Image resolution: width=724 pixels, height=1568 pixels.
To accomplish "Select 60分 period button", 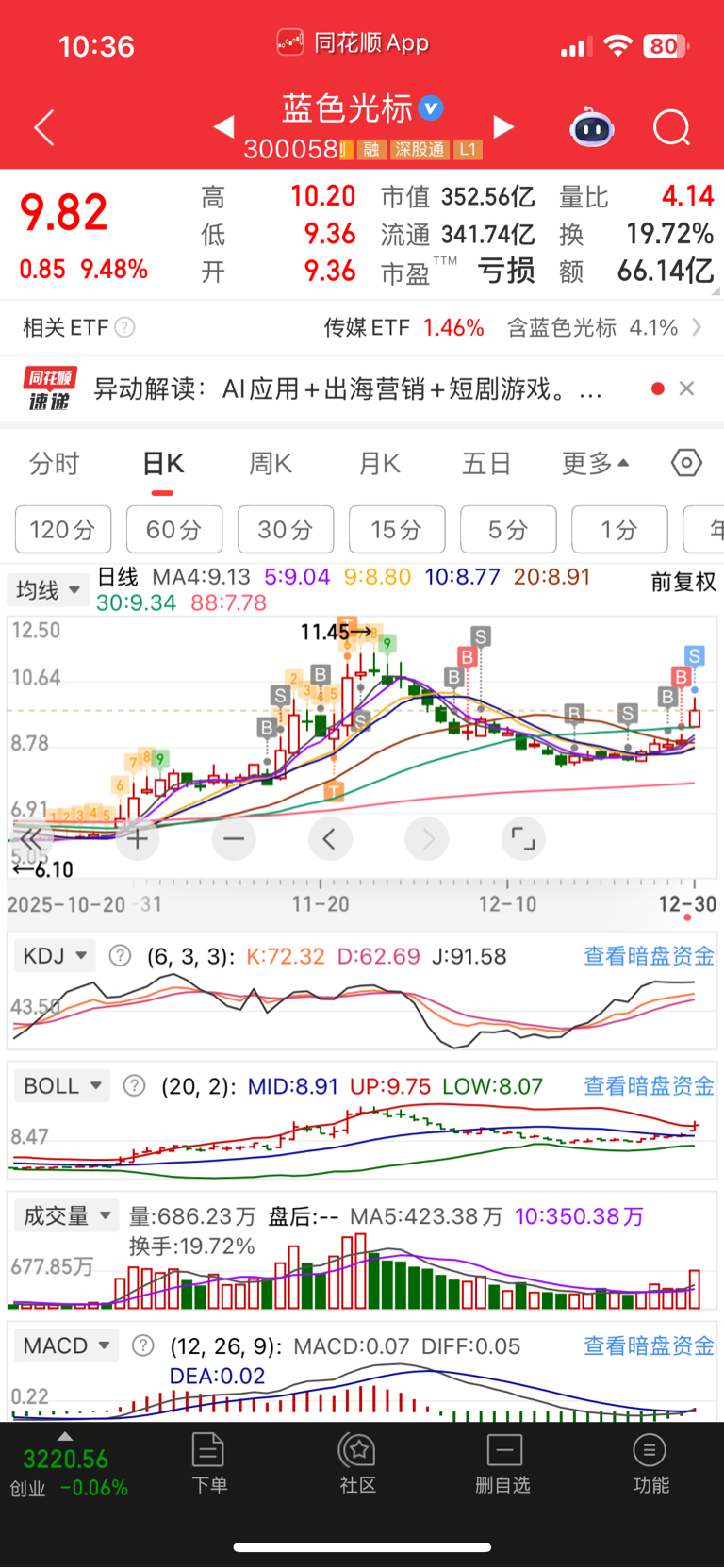I will point(174,529).
